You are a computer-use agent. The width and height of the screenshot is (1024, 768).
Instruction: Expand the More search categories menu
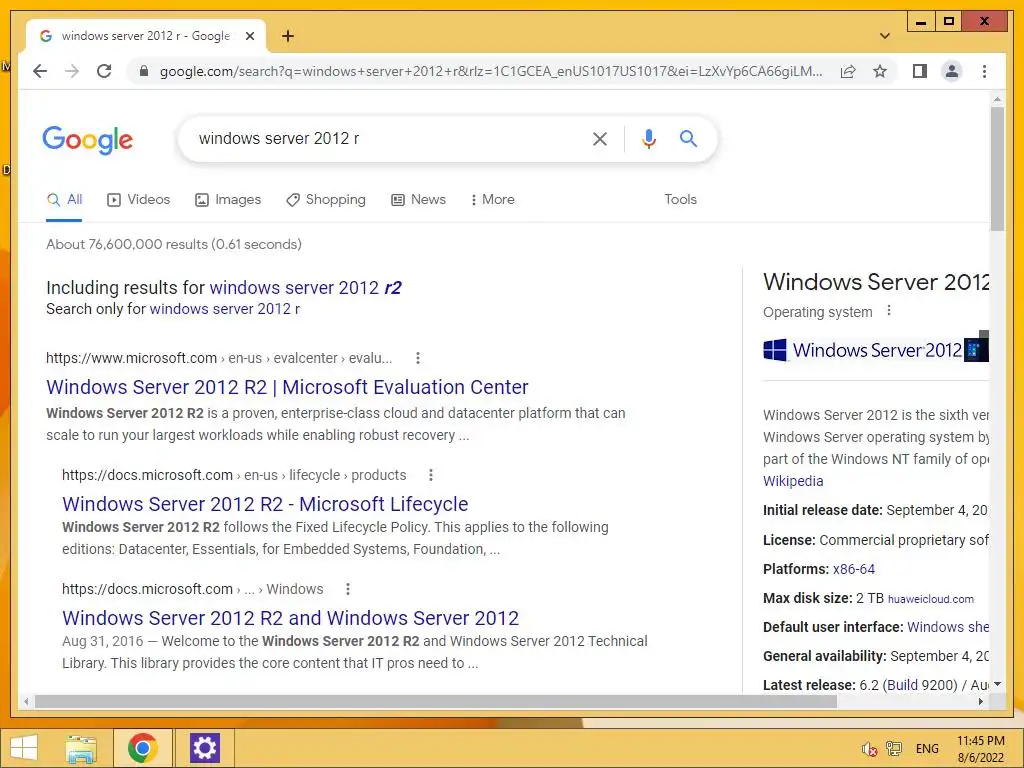click(x=492, y=200)
